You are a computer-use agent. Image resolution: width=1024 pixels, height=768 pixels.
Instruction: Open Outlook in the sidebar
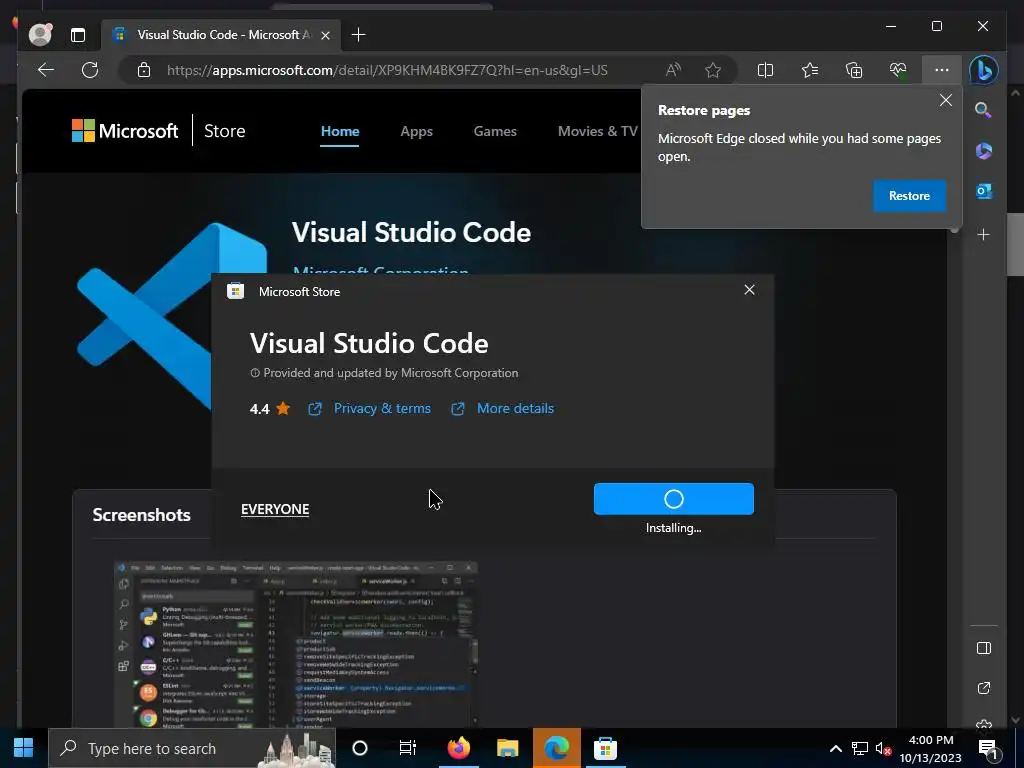tap(984, 191)
